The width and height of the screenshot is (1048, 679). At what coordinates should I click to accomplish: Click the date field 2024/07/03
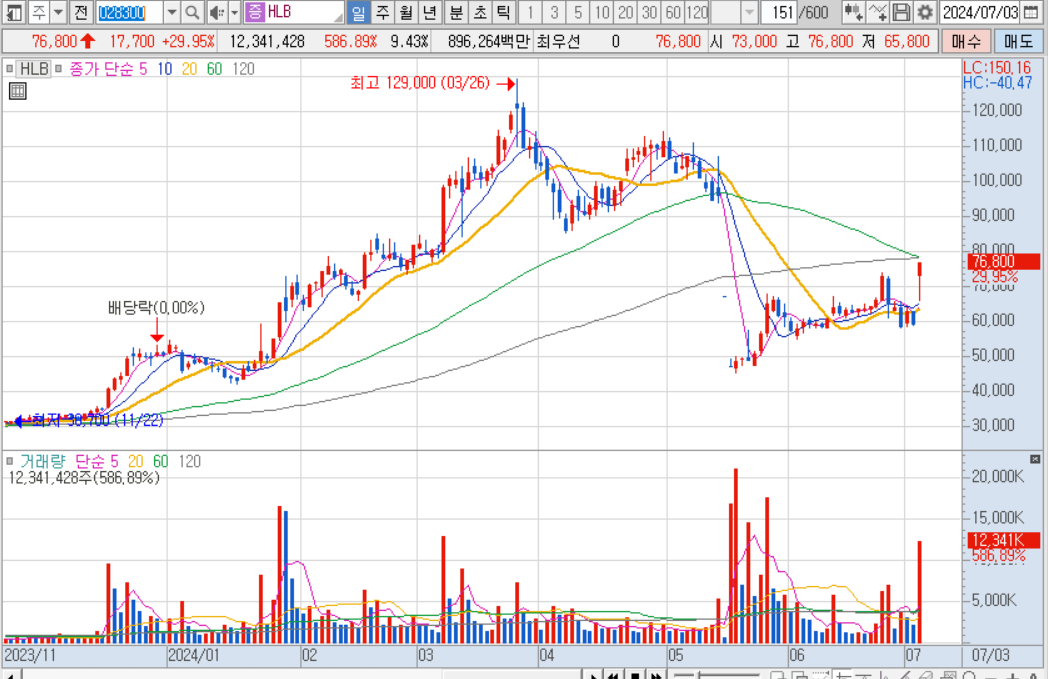pyautogui.click(x=980, y=12)
